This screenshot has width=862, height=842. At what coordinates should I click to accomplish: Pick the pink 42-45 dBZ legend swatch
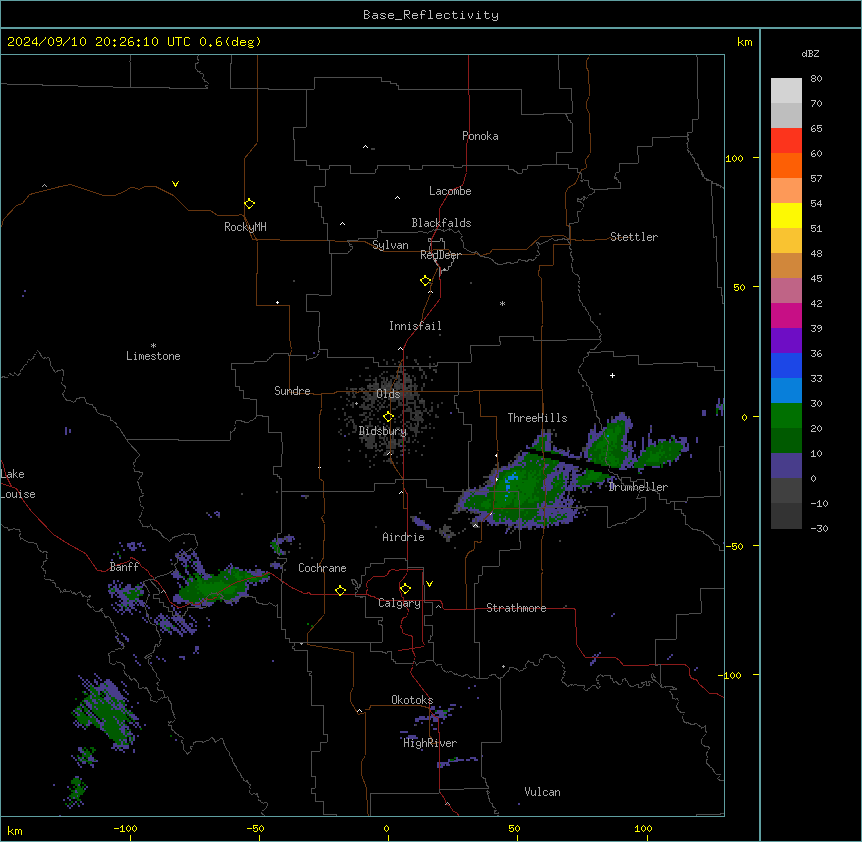click(786, 290)
